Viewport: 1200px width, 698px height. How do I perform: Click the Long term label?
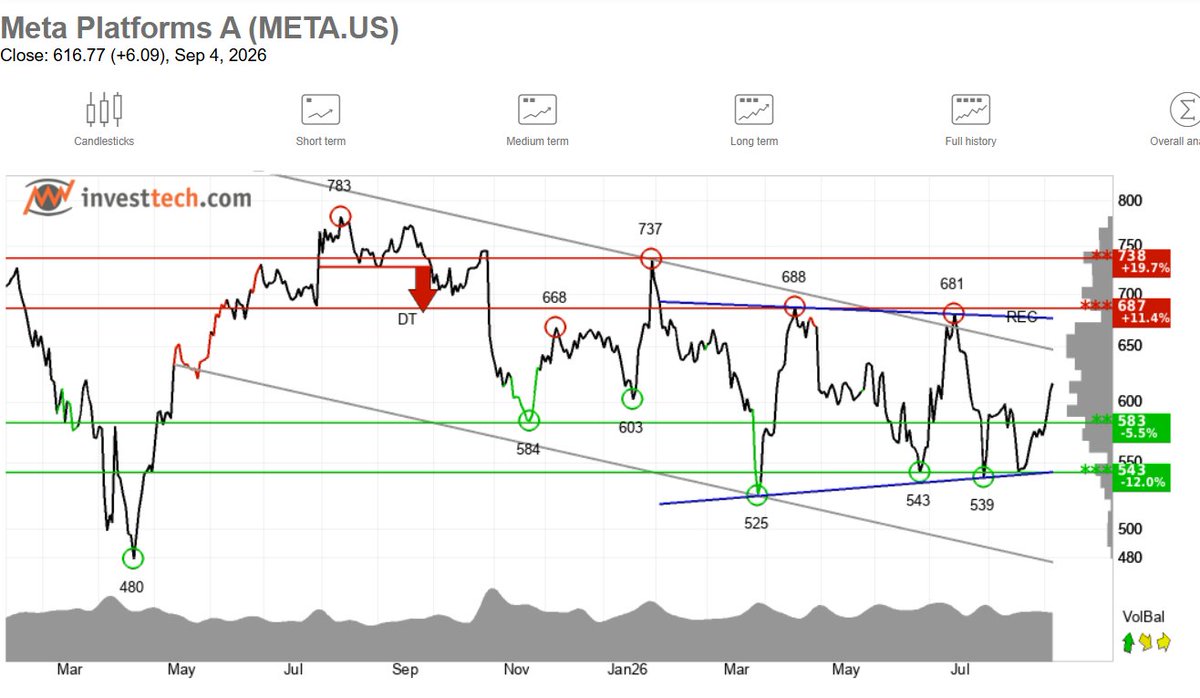pos(754,141)
